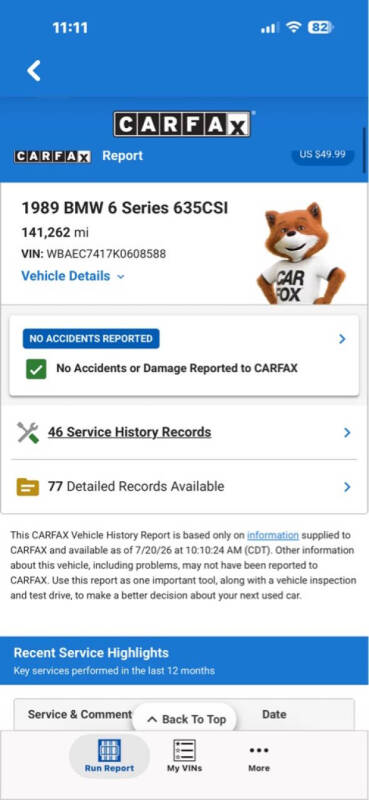369x800 pixels.
Task: Click the wrench and screwdriver service icon
Action: (28, 433)
